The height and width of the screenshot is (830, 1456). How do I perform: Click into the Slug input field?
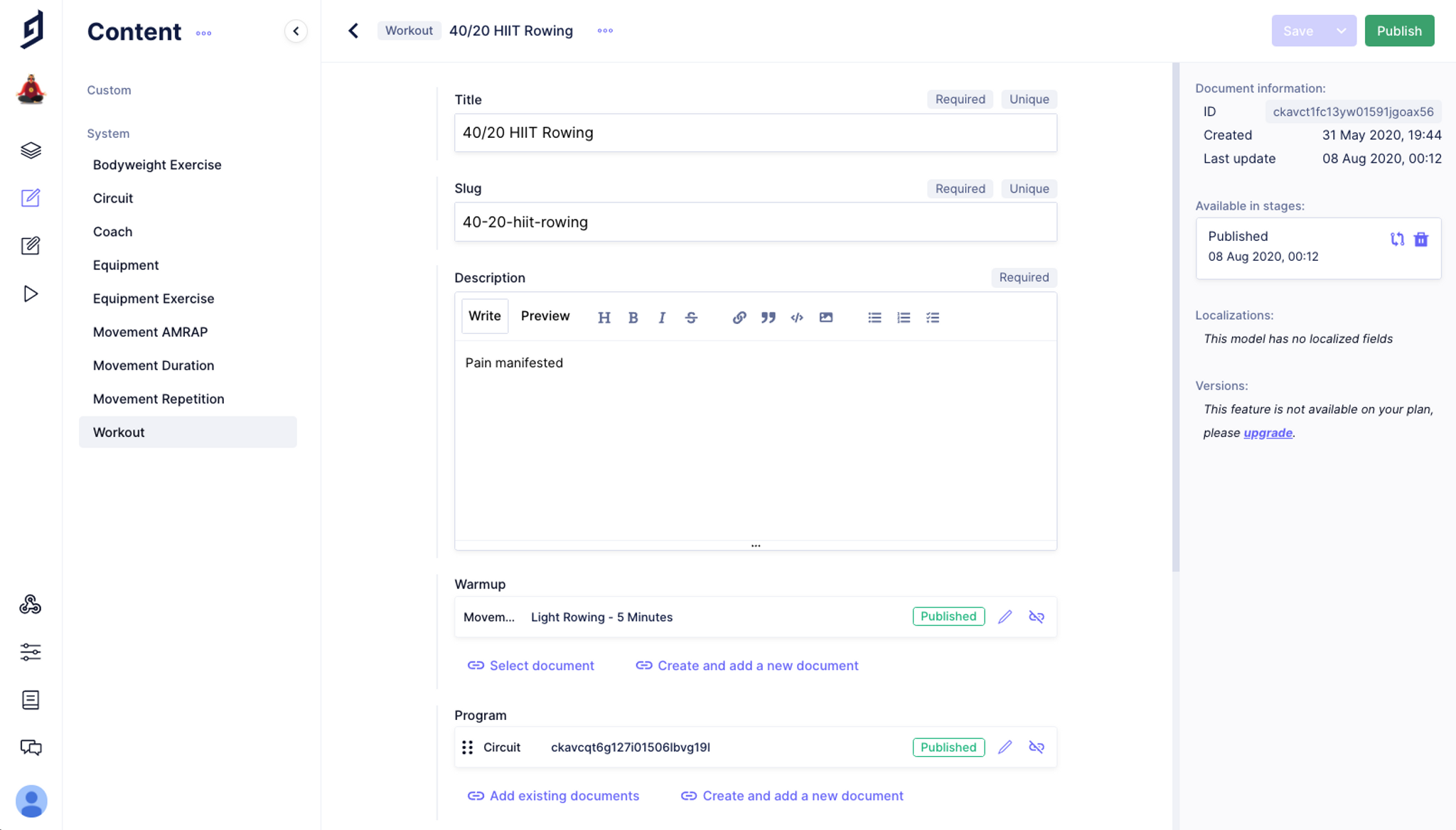[x=755, y=222]
